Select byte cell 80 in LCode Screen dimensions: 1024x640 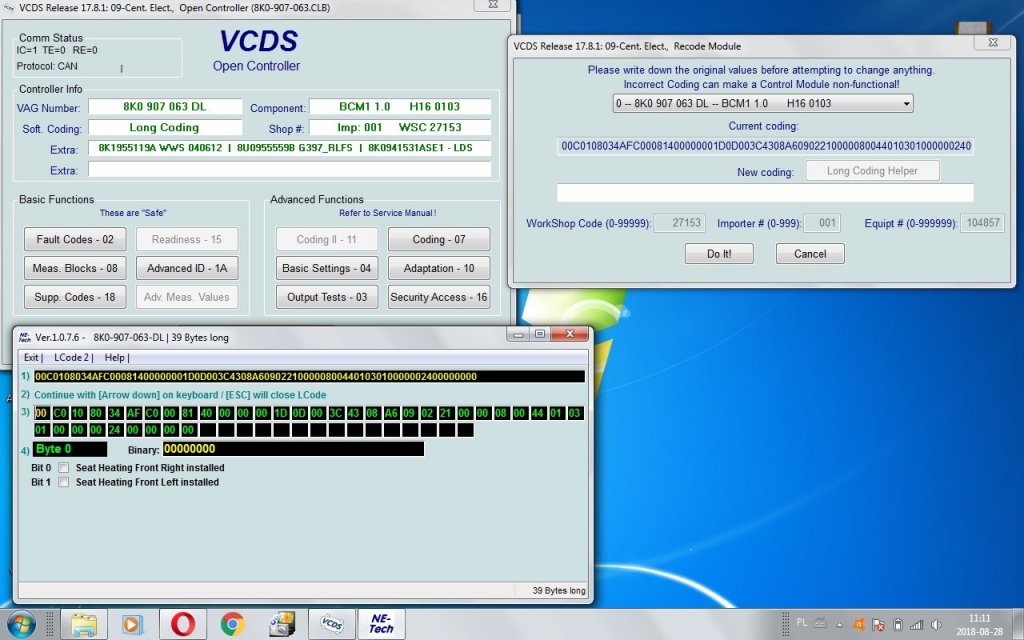coord(96,413)
